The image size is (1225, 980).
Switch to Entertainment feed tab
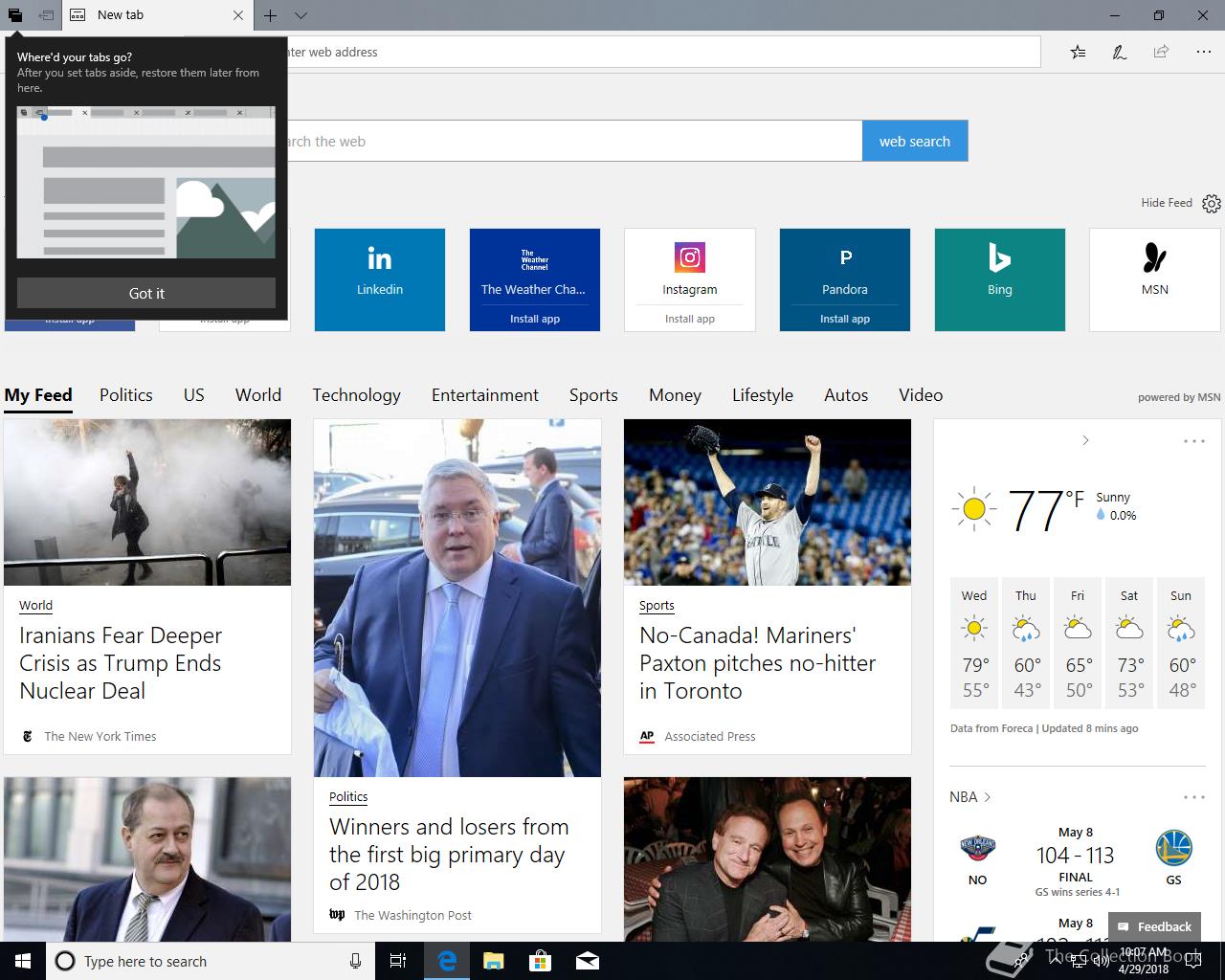[485, 395]
